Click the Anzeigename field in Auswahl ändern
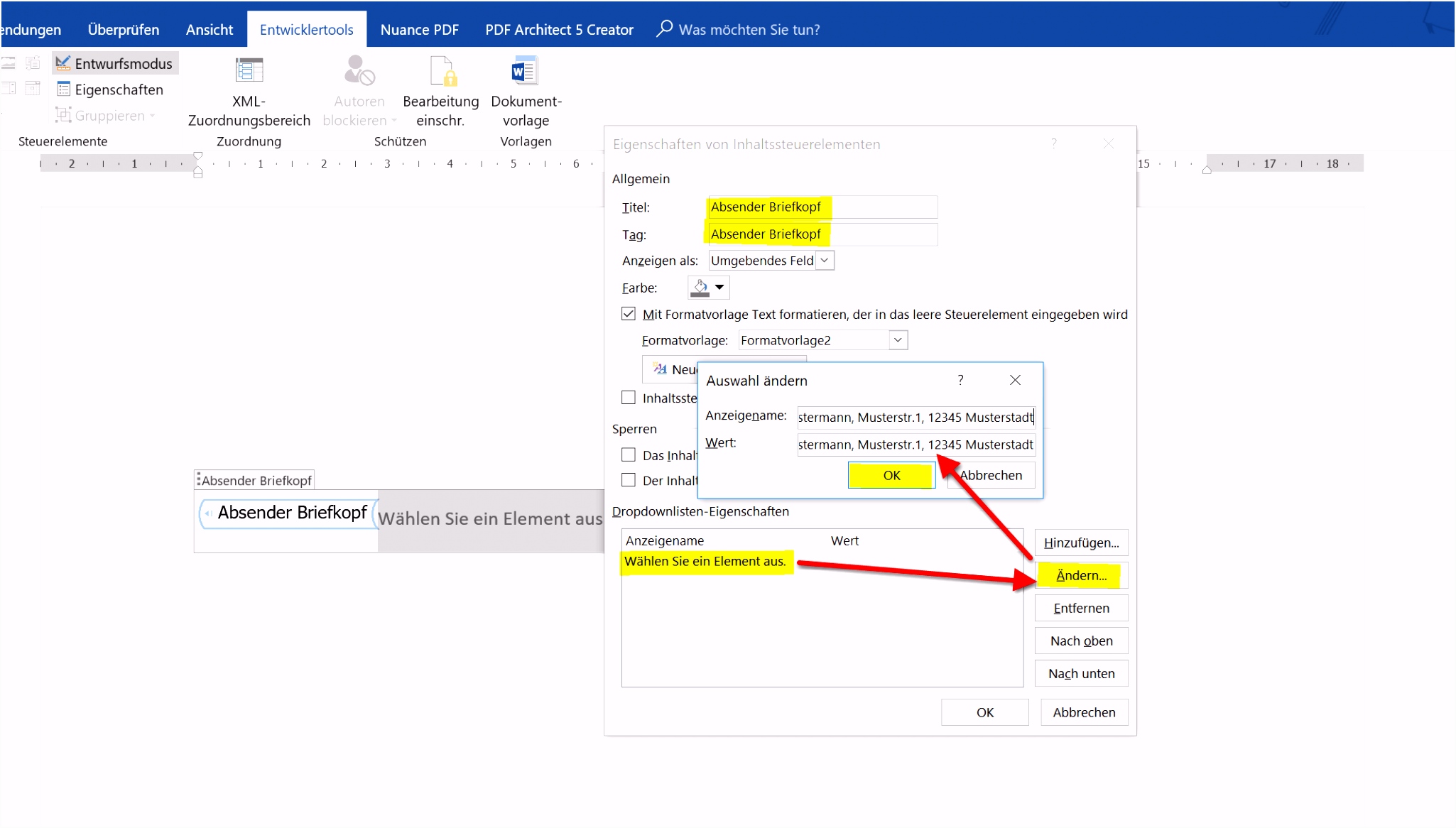This screenshot has height=828, width=1456. tap(916, 417)
